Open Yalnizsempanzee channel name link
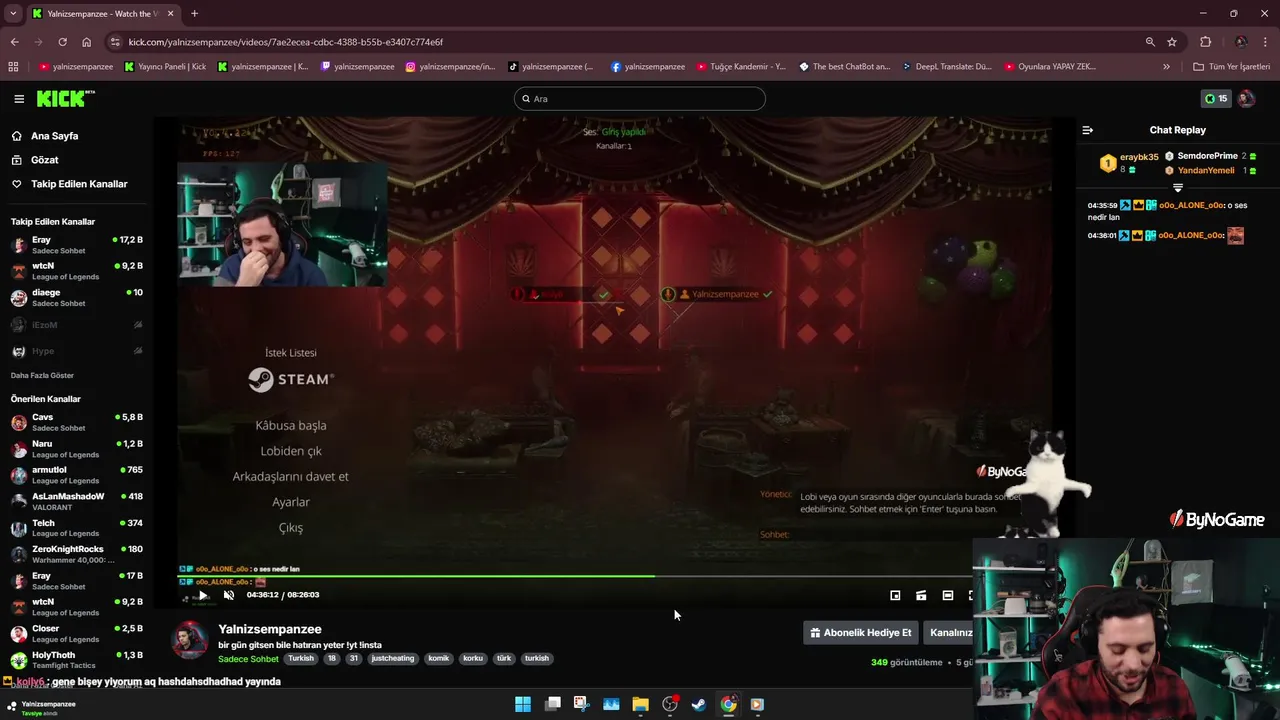The width and height of the screenshot is (1280, 720). pos(270,629)
